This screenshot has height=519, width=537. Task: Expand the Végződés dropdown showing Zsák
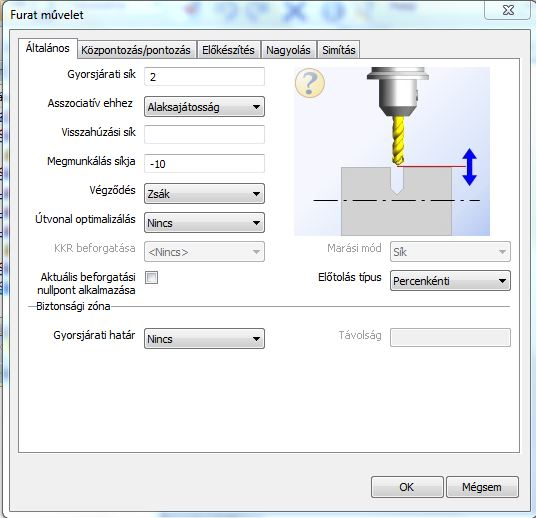204,194
